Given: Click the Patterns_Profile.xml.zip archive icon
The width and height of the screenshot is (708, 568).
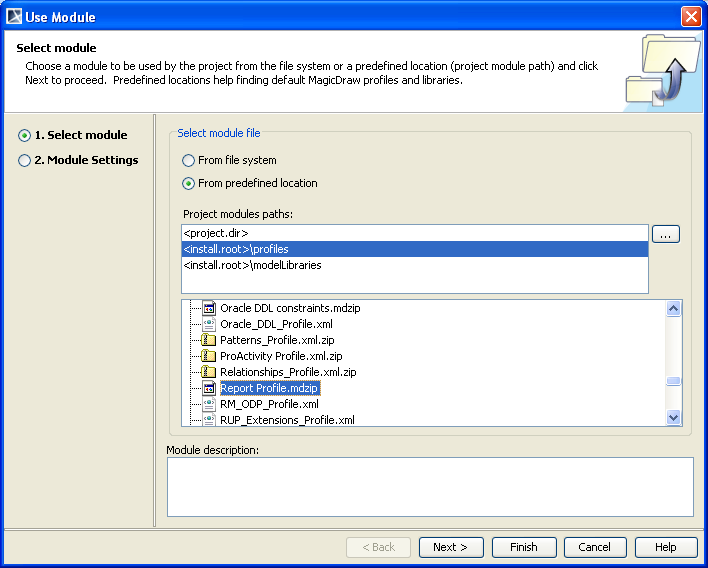Looking at the screenshot, I should point(209,340).
